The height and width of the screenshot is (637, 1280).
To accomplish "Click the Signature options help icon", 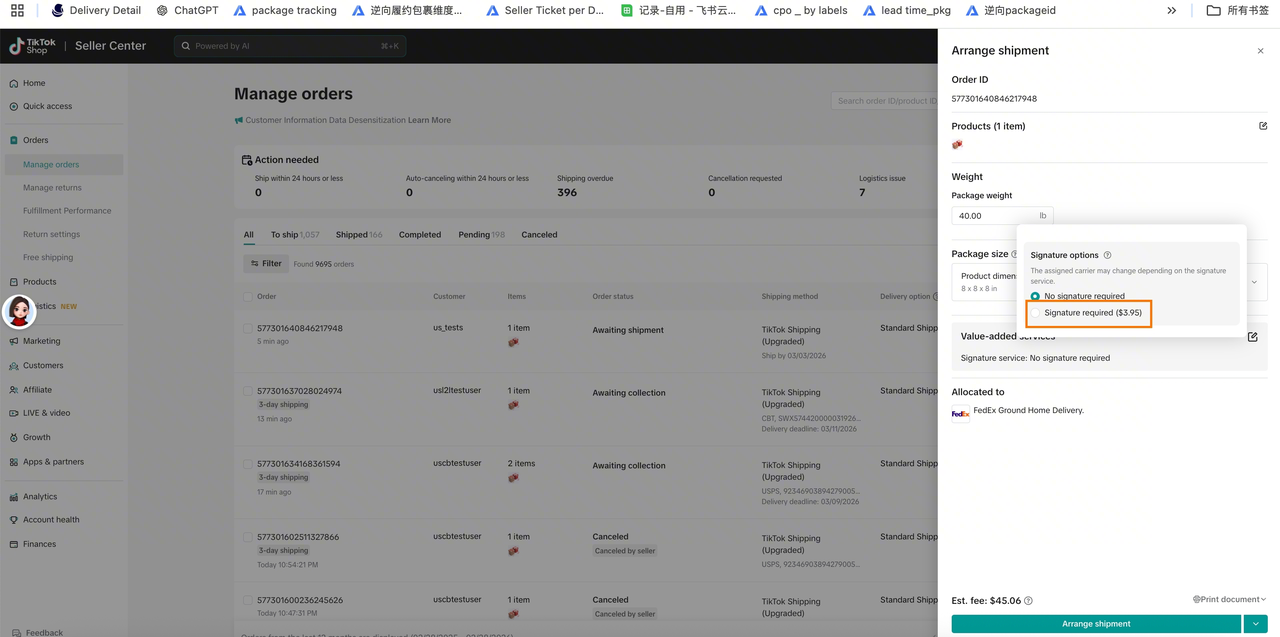I will click(1107, 255).
